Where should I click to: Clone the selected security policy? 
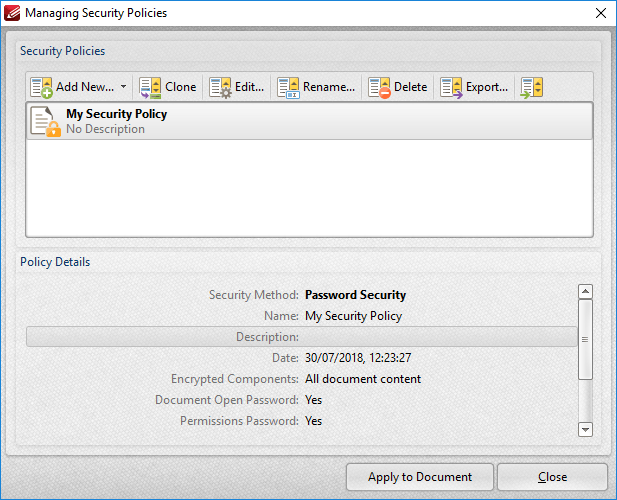168,87
